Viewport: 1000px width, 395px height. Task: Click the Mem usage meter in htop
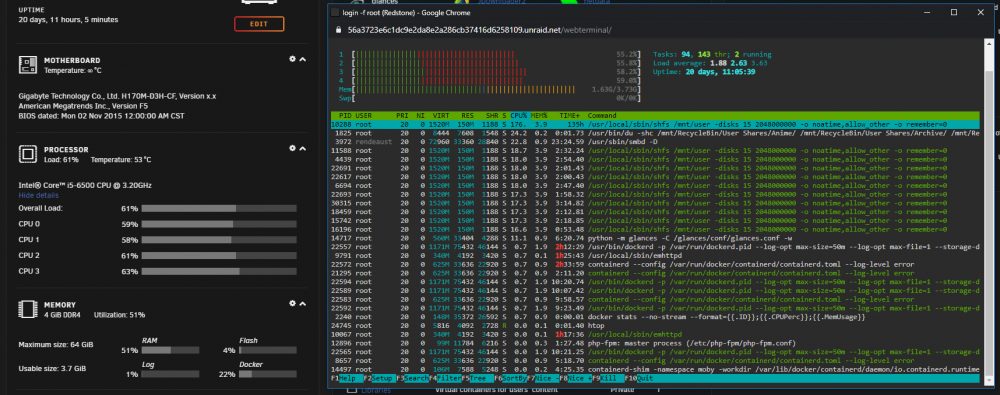coord(489,89)
